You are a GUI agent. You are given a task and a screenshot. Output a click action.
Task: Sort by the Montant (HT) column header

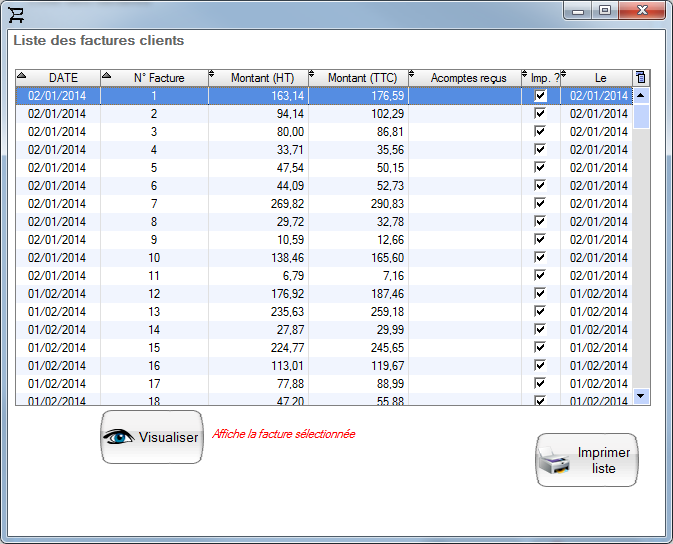(x=262, y=78)
